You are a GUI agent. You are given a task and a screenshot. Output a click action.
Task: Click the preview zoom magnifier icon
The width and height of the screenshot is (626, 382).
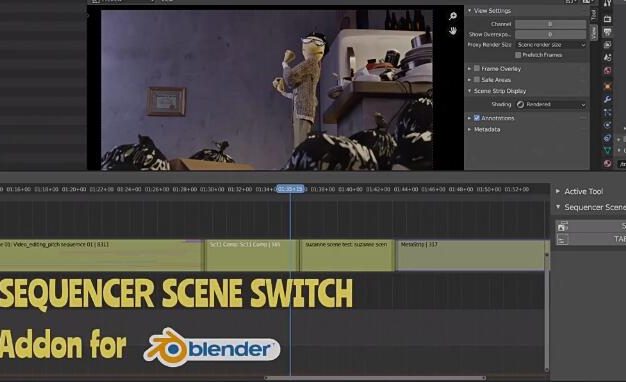click(453, 16)
